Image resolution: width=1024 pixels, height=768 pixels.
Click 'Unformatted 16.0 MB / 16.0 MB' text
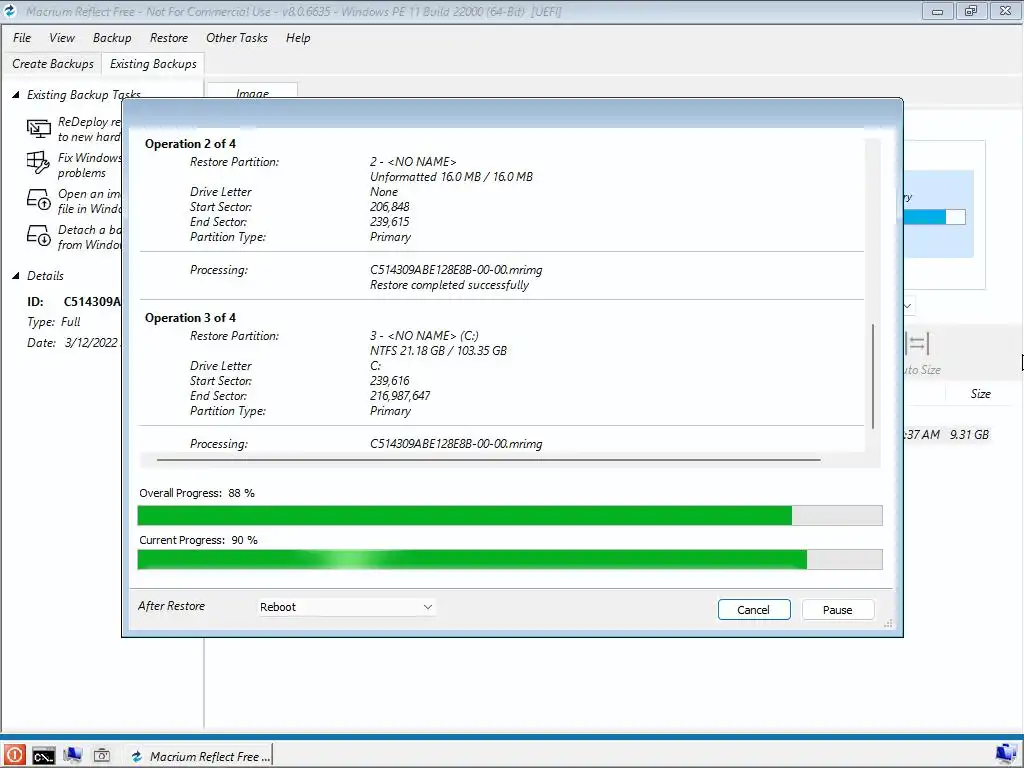point(451,177)
